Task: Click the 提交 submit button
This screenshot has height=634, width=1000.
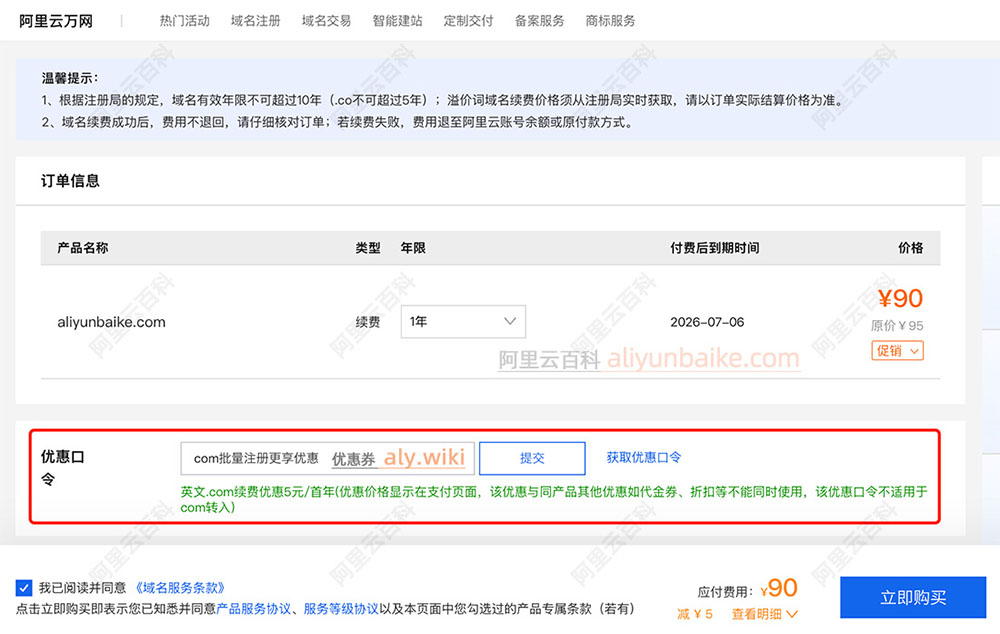Action: [532, 458]
